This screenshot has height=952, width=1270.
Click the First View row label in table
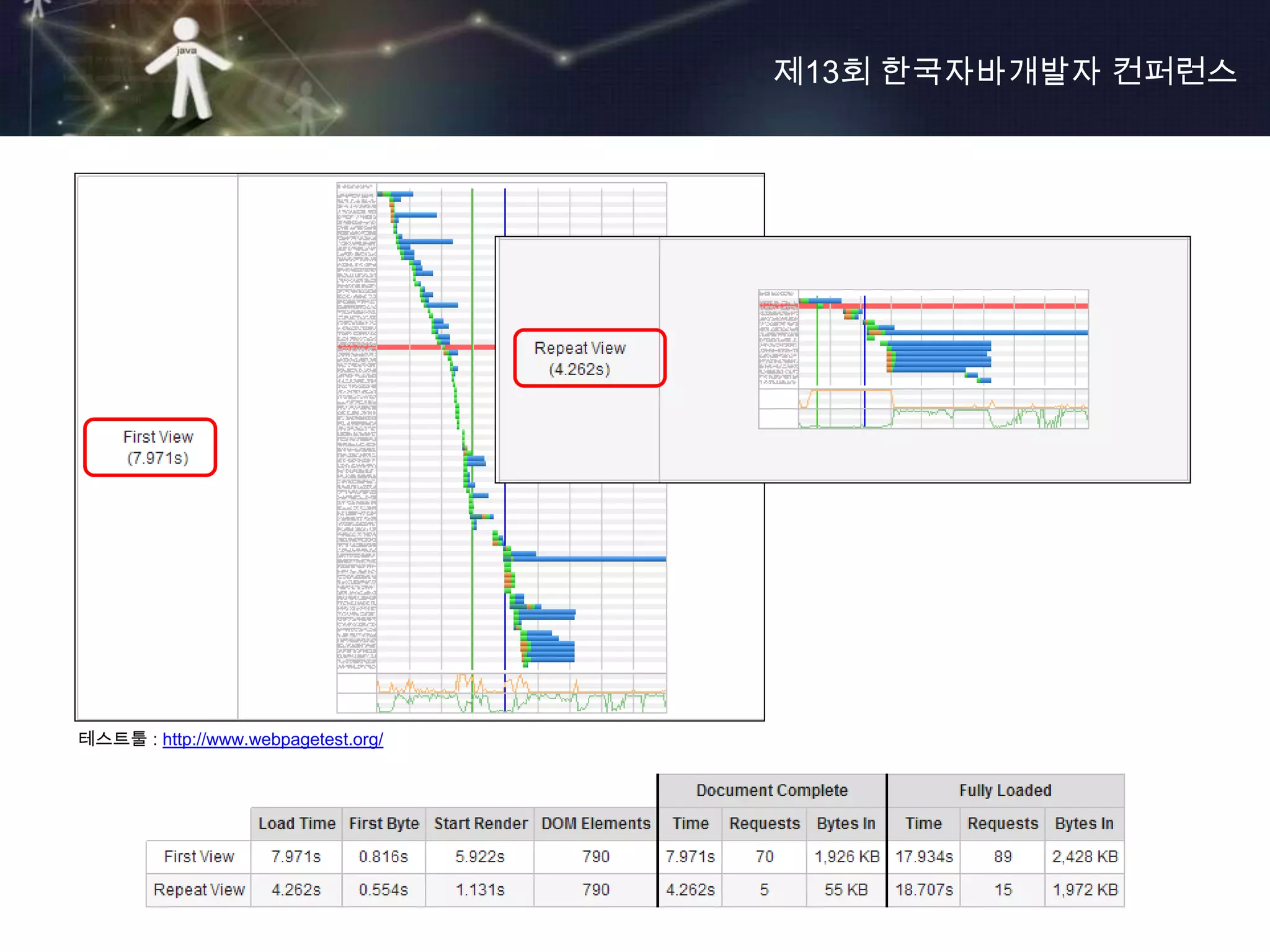199,857
